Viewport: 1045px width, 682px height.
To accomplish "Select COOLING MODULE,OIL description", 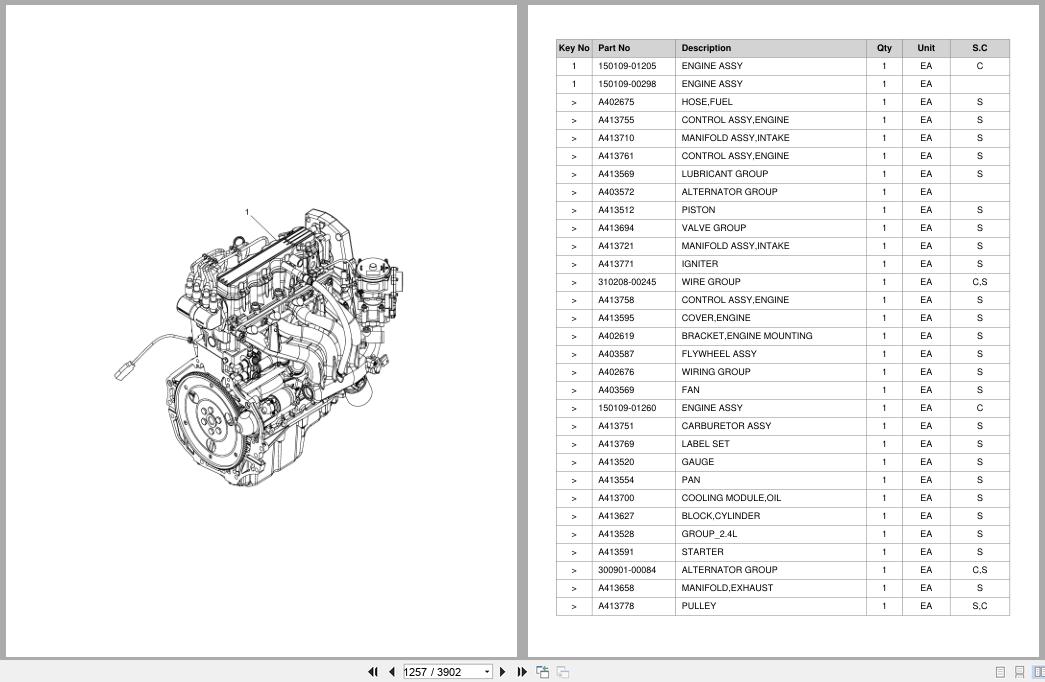I will click(x=731, y=498).
